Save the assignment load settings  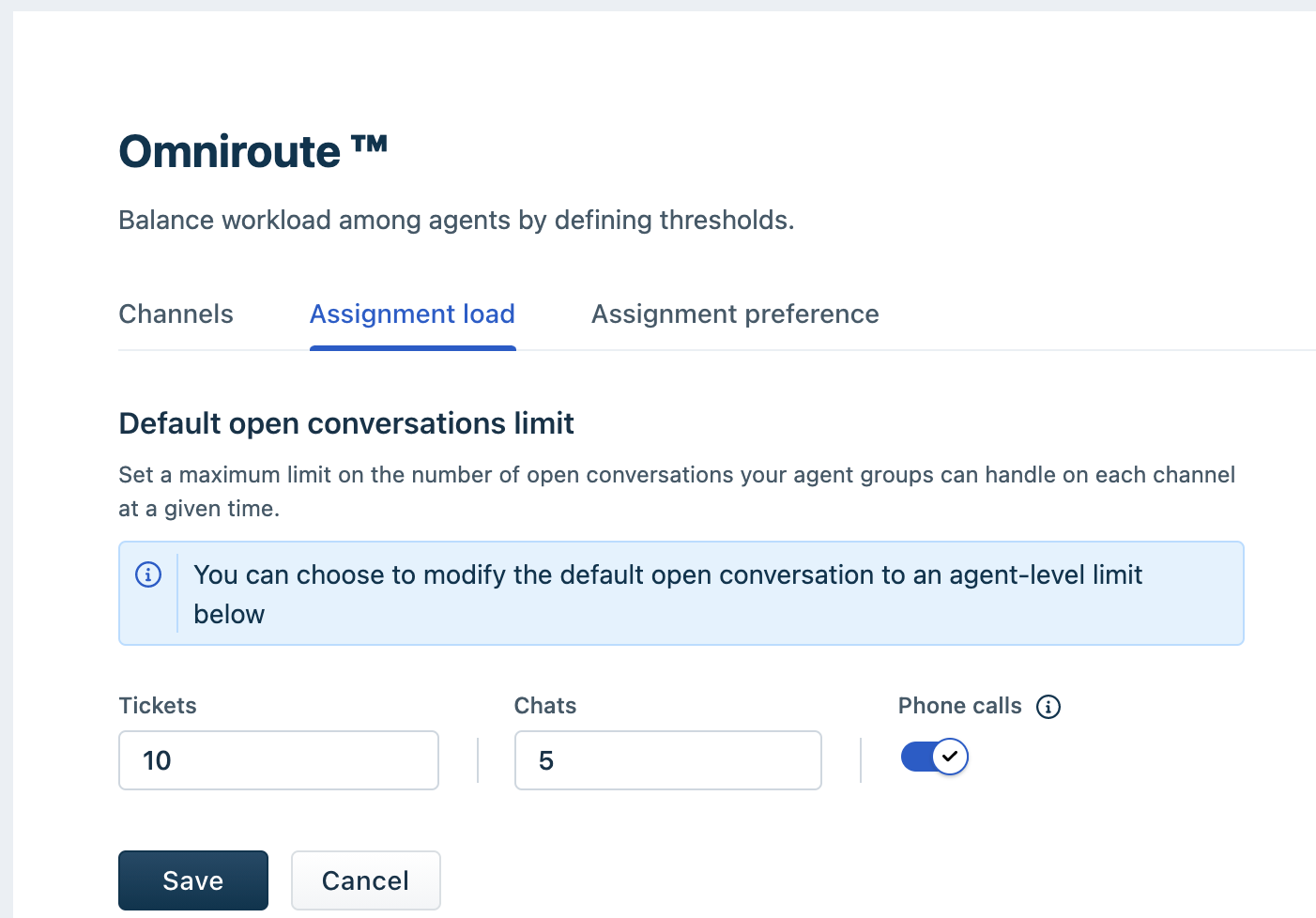pos(193,880)
